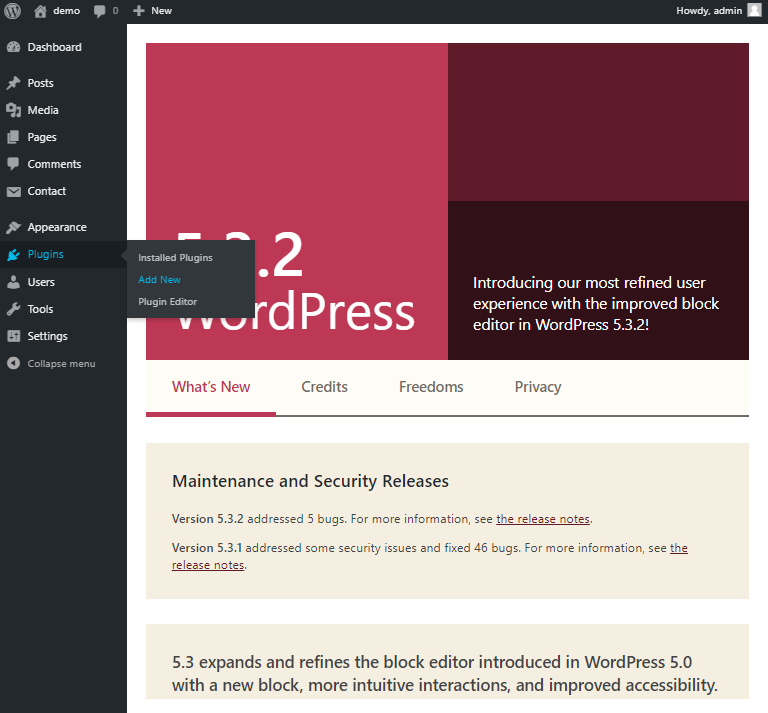Open Tools menu label
The width and height of the screenshot is (768, 713).
click(x=40, y=309)
